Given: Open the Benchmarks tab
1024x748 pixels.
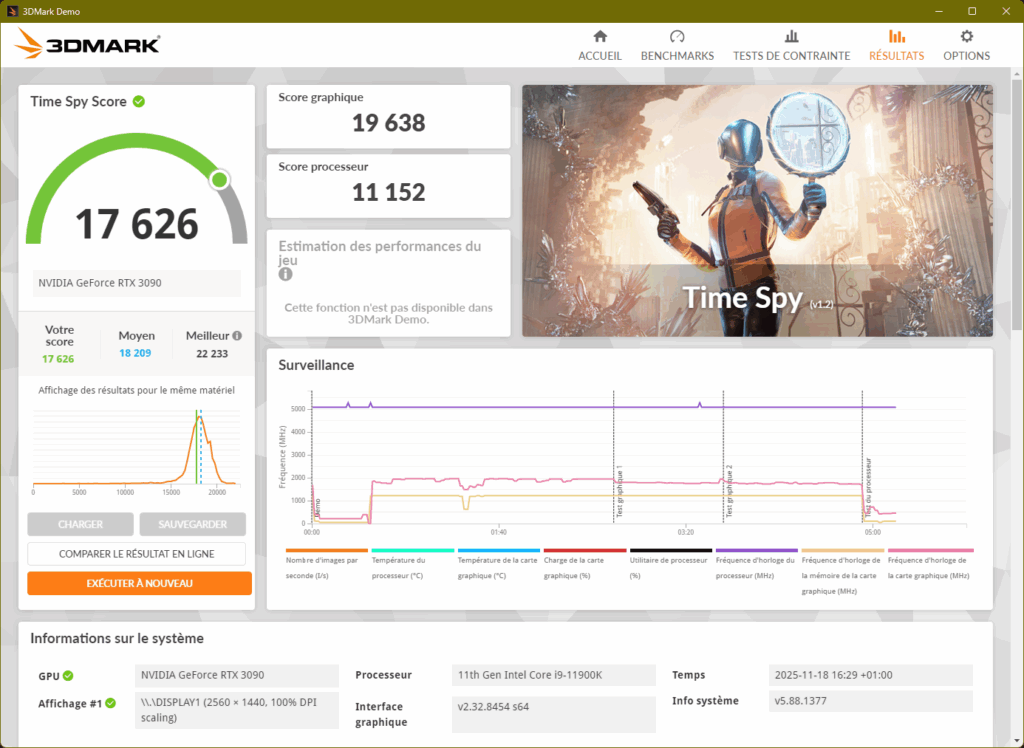Looking at the screenshot, I should coord(677,38).
